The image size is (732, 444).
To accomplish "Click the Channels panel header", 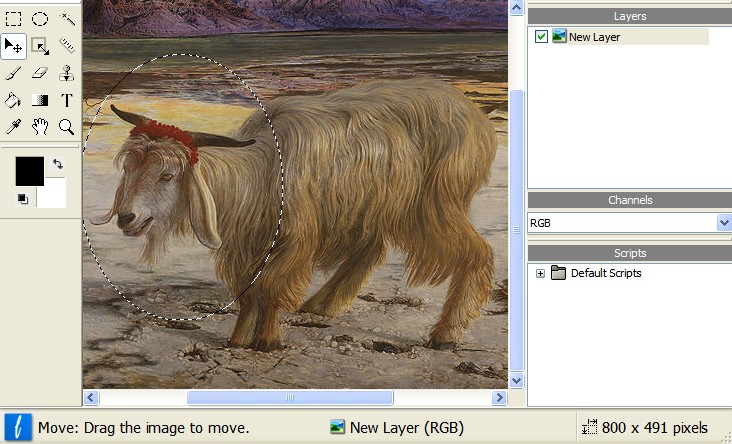I will click(x=630, y=200).
